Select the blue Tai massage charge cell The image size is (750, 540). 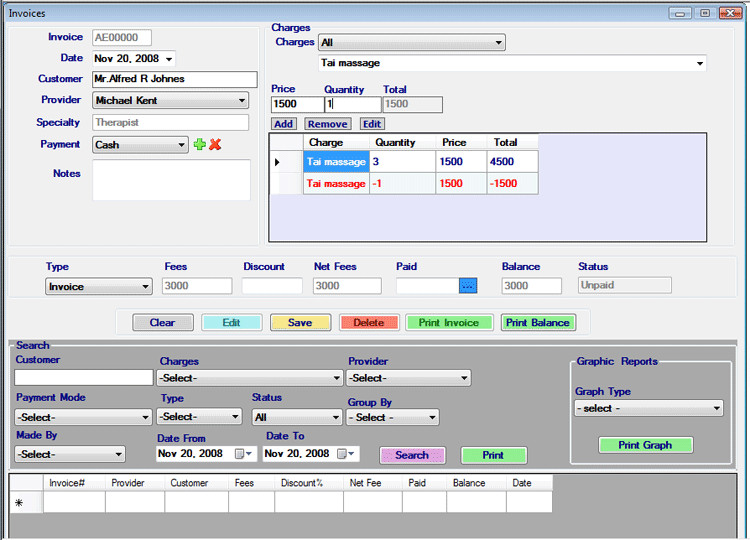coord(336,162)
